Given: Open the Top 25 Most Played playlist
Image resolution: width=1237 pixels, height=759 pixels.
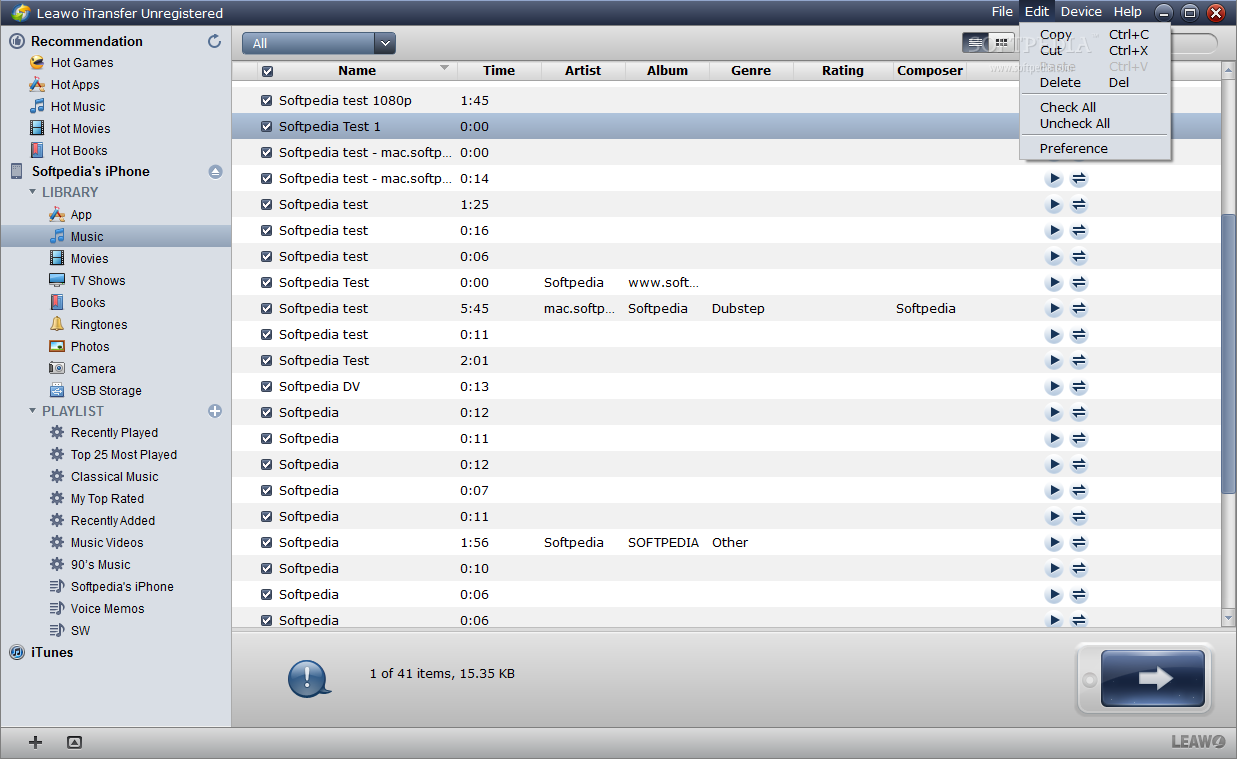Looking at the screenshot, I should [123, 455].
